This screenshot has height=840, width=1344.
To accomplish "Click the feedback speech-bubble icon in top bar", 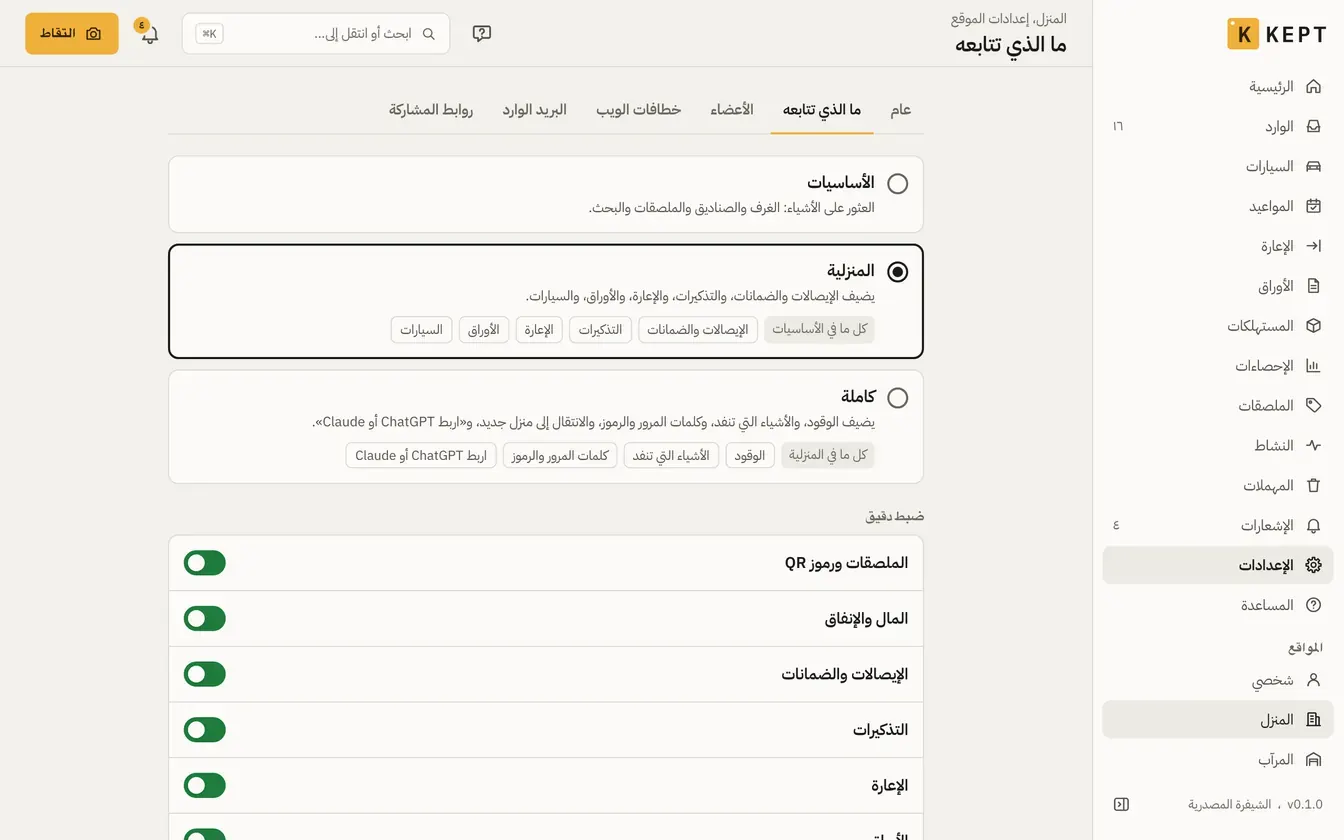I will pyautogui.click(x=482, y=34).
